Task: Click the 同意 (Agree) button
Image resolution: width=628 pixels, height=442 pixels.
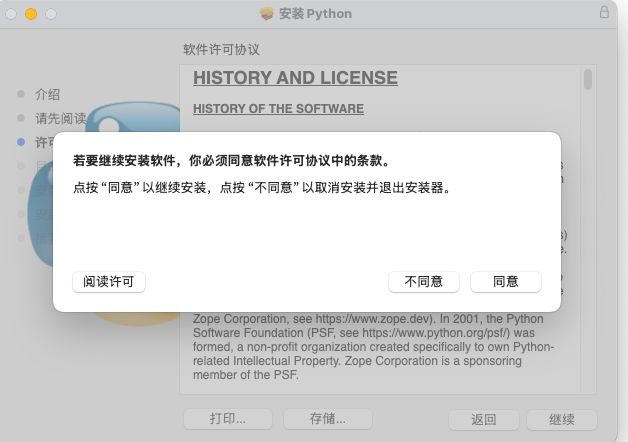Action: 505,282
